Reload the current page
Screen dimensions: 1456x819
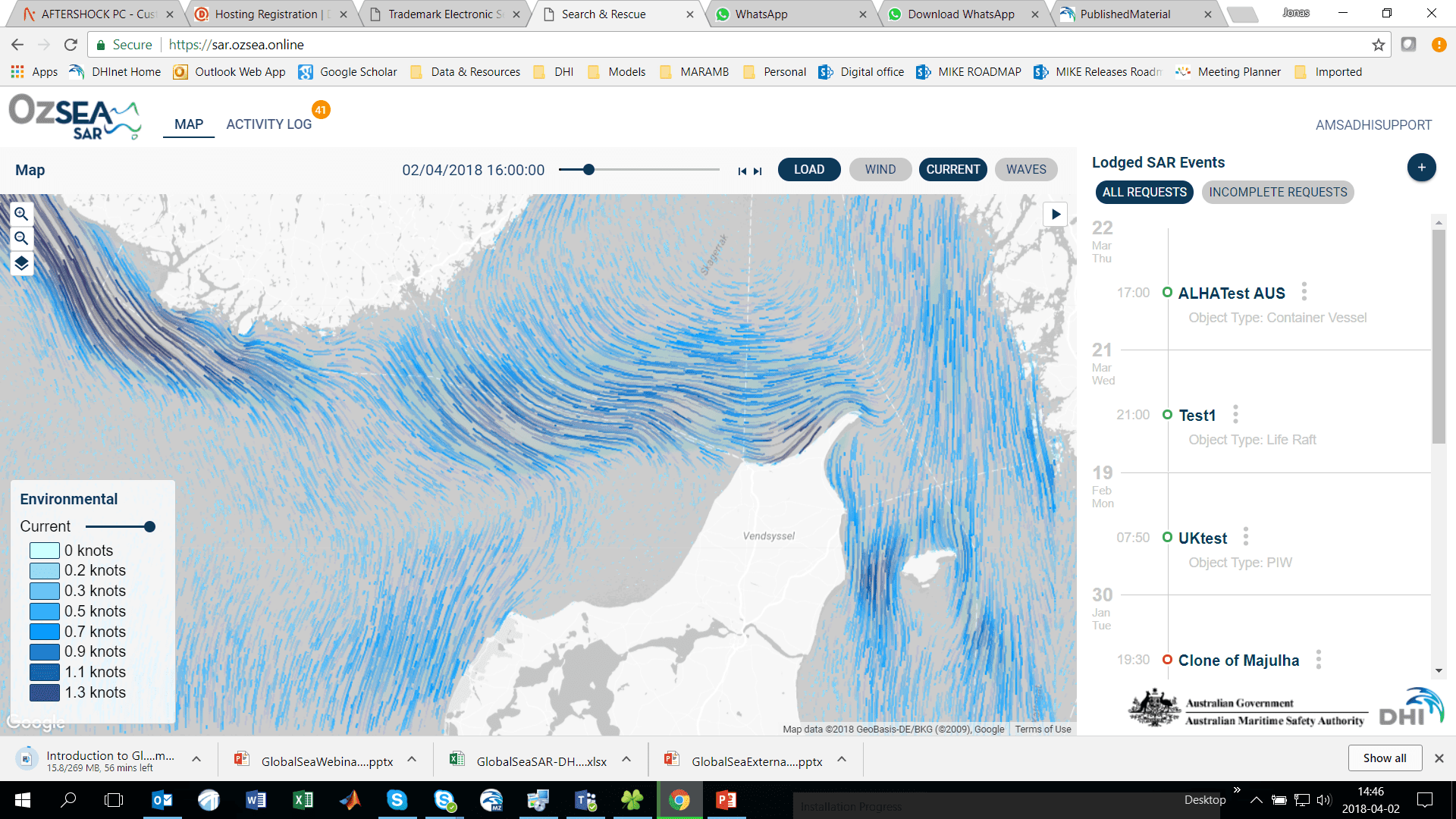(x=71, y=45)
